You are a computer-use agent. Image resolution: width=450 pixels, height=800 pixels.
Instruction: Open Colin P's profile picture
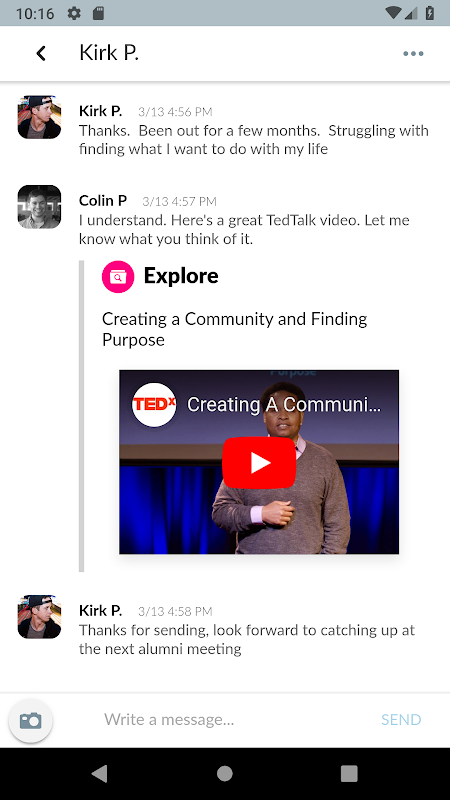pos(39,207)
